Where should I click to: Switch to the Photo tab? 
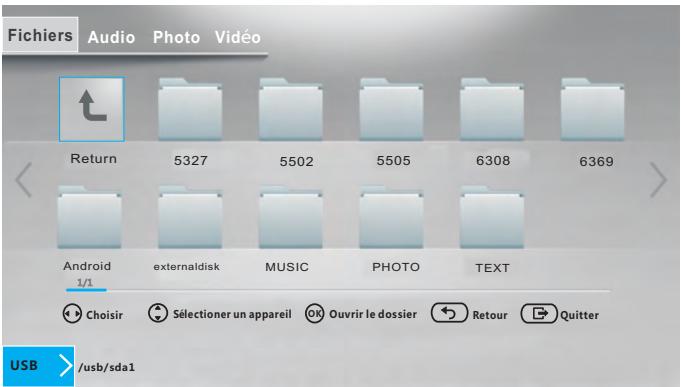[176, 37]
